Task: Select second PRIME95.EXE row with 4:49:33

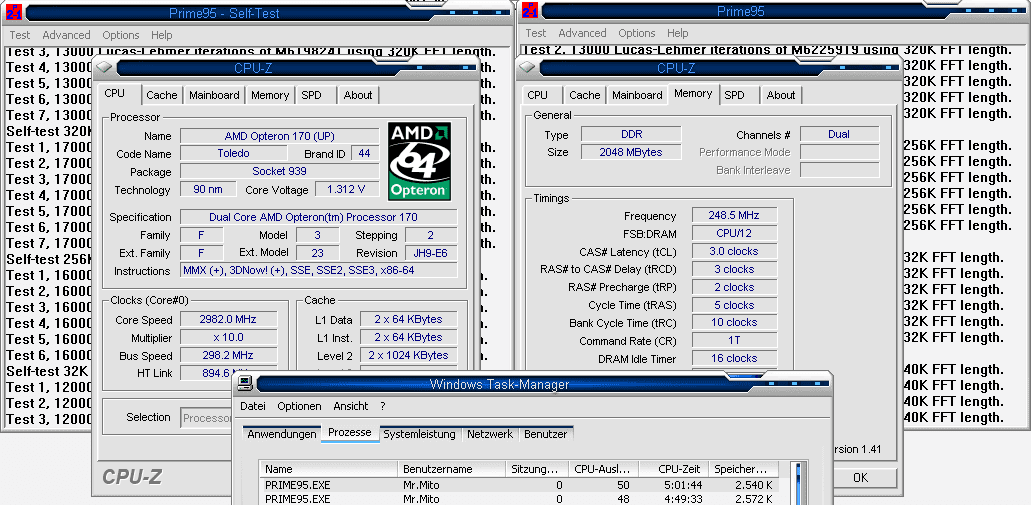Action: tap(519, 499)
